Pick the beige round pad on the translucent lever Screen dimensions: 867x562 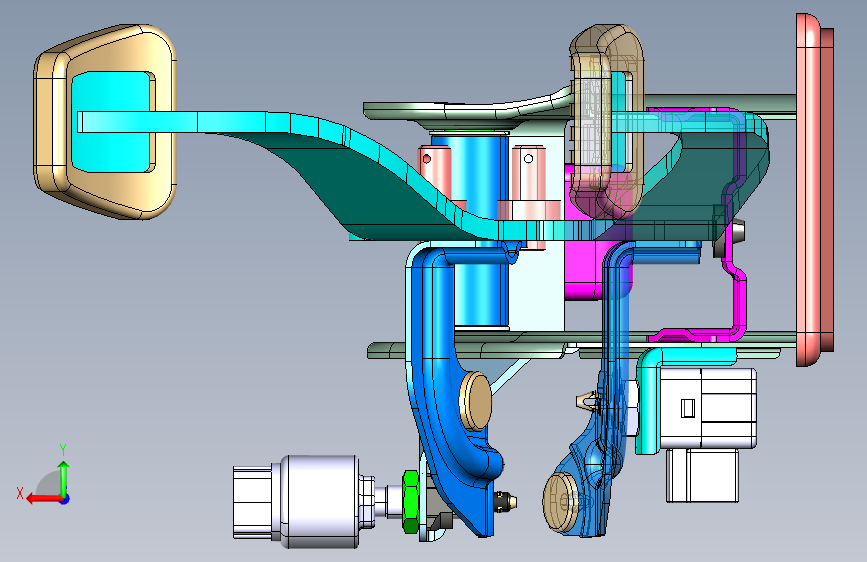point(558,502)
